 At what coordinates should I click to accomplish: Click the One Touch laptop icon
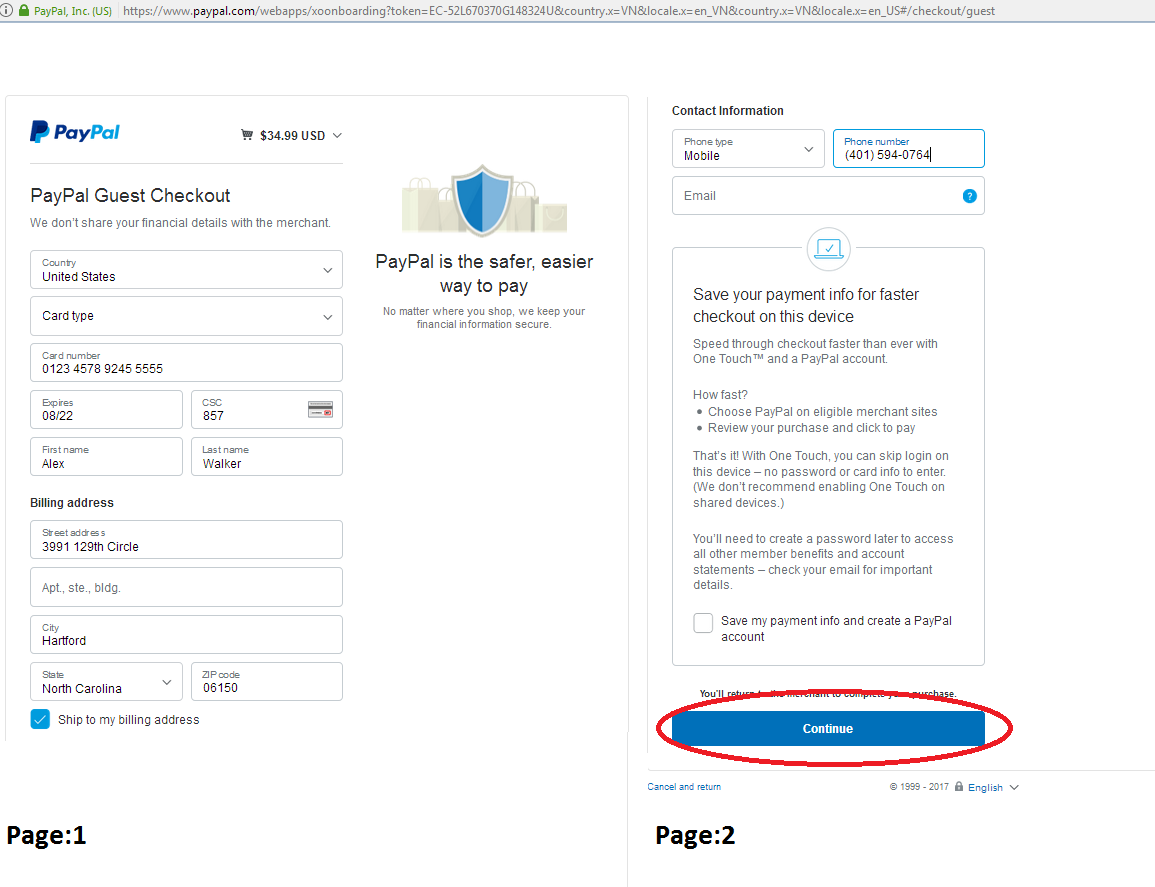(x=829, y=249)
